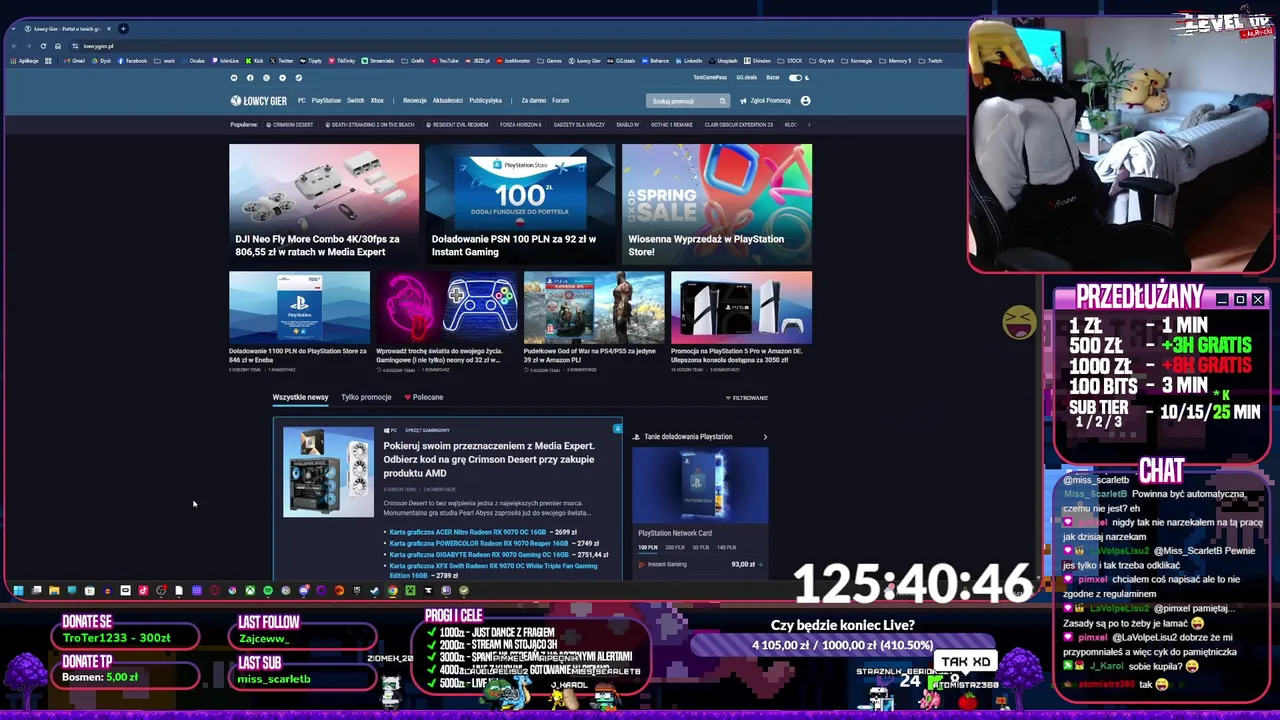Open the PlayStation menu item

pyautogui.click(x=326, y=101)
